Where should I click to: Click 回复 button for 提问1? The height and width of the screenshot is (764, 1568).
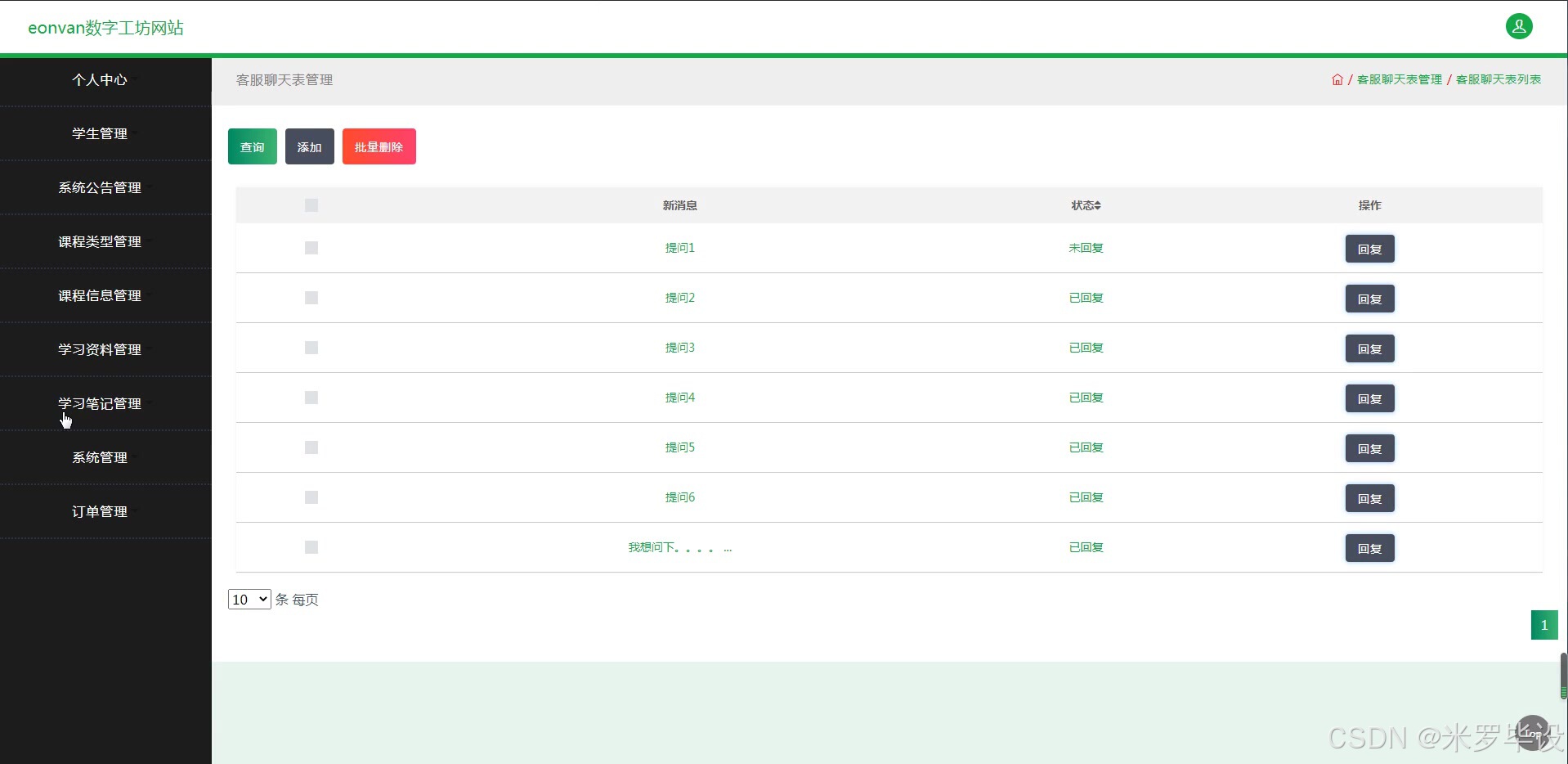(1370, 249)
